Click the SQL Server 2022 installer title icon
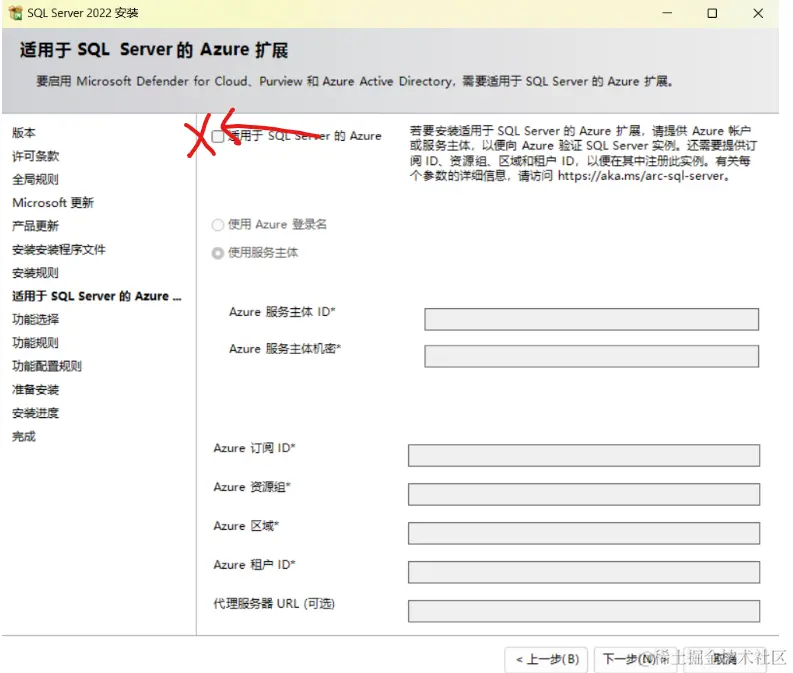 click(x=16, y=13)
